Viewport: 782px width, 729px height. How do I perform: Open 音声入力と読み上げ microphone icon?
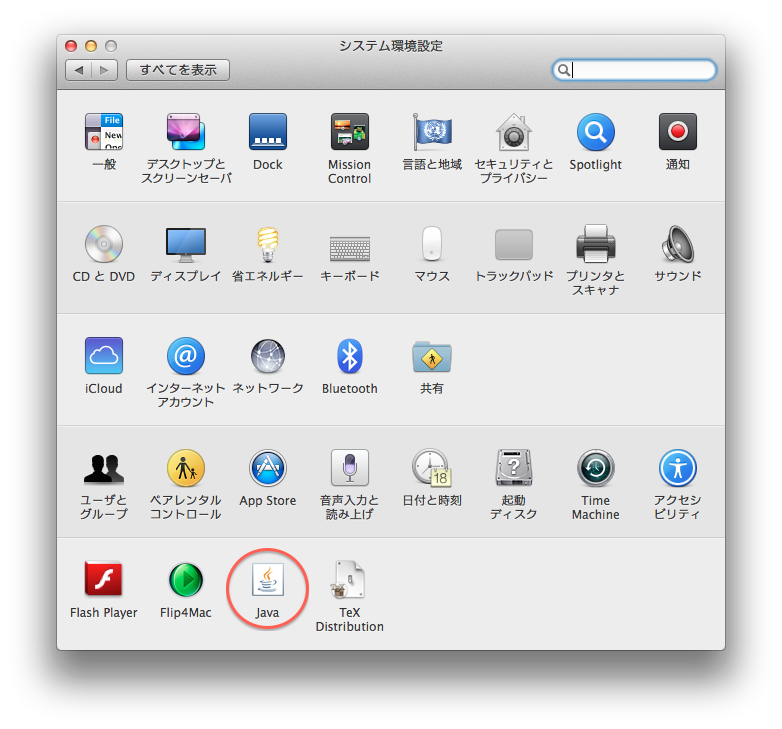click(350, 468)
